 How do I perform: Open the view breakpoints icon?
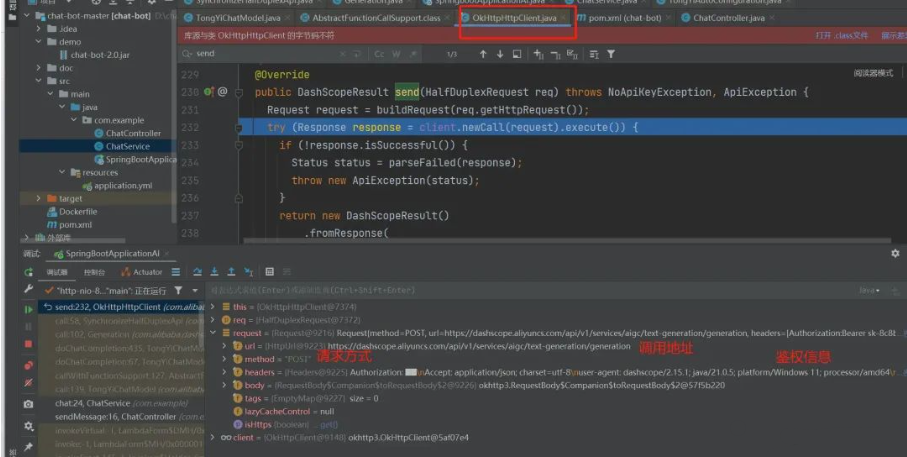click(28, 365)
